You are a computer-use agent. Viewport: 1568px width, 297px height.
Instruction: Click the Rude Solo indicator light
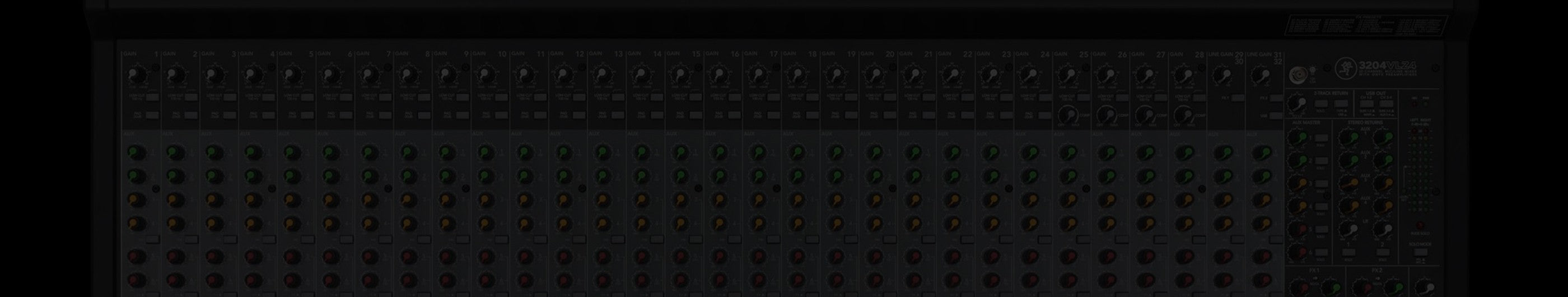pos(1420,225)
